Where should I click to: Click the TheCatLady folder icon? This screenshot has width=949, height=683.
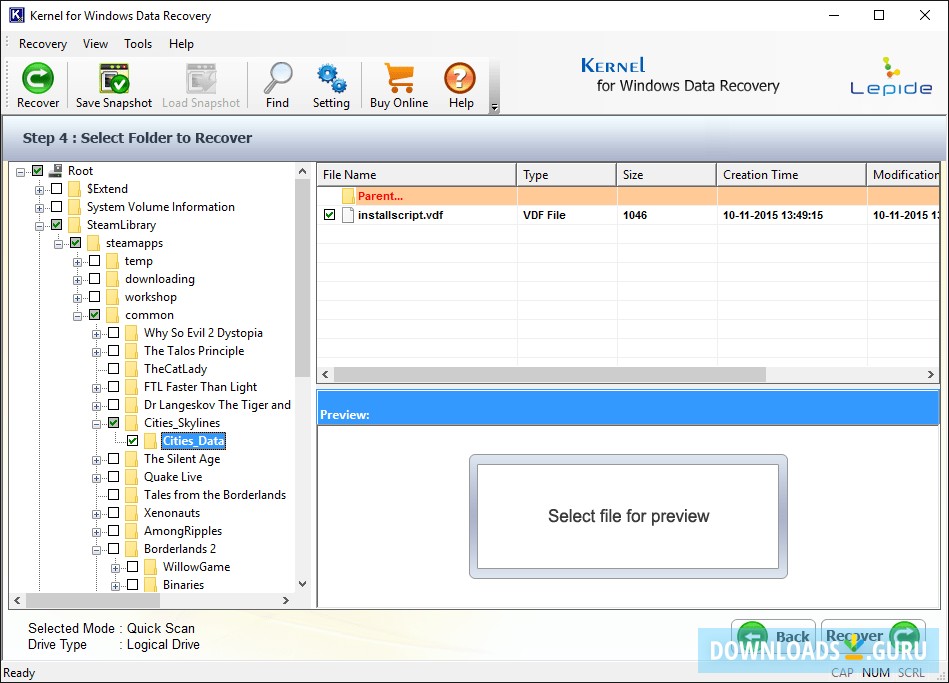pyautogui.click(x=131, y=369)
